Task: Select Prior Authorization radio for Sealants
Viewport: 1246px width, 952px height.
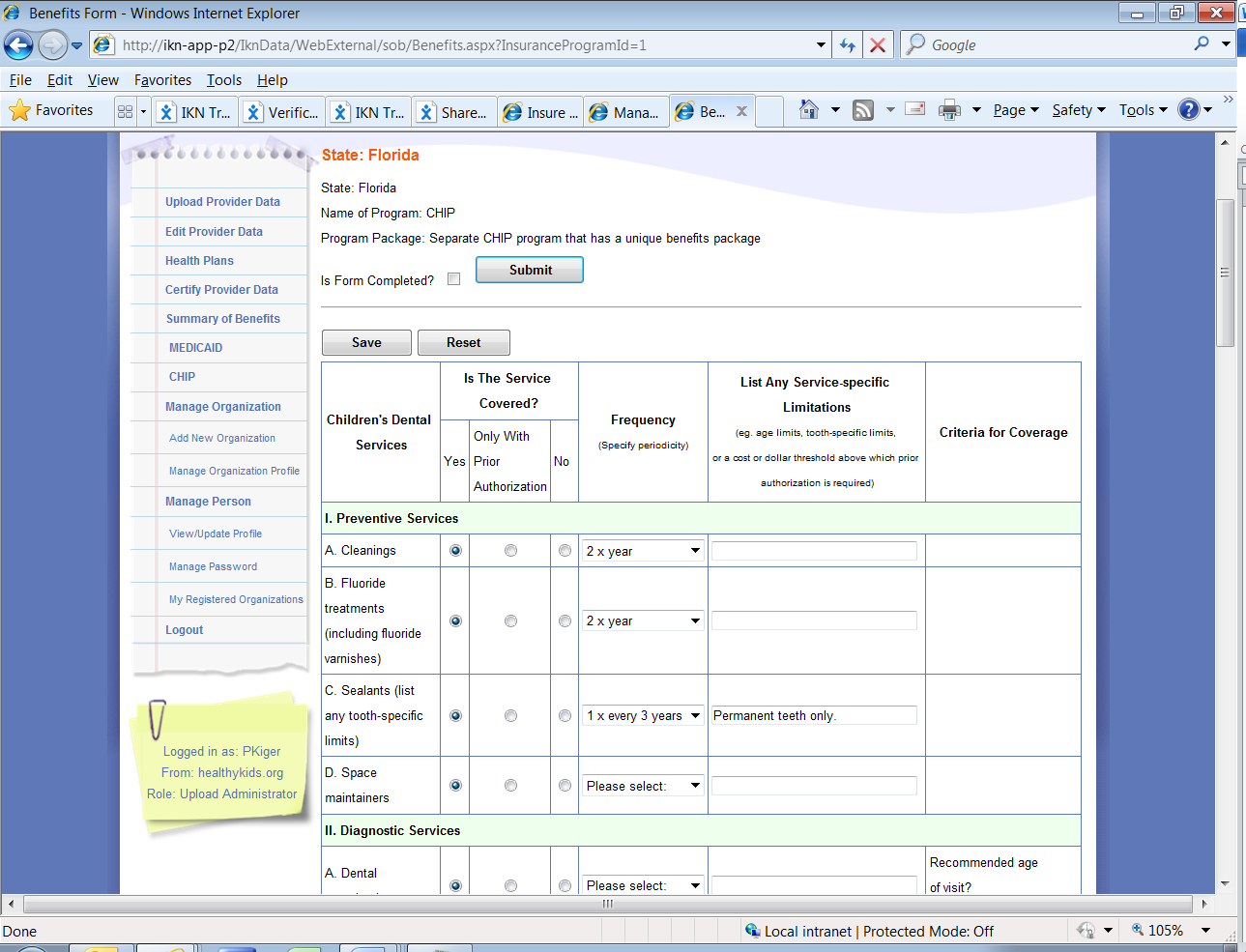Action: tap(510, 716)
